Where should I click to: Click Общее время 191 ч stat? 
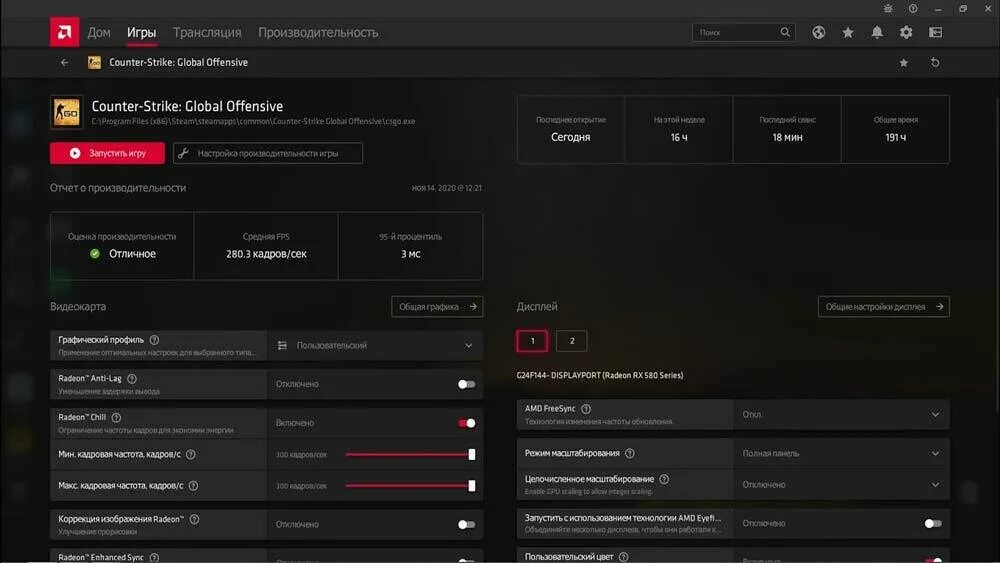pyautogui.click(x=895, y=129)
